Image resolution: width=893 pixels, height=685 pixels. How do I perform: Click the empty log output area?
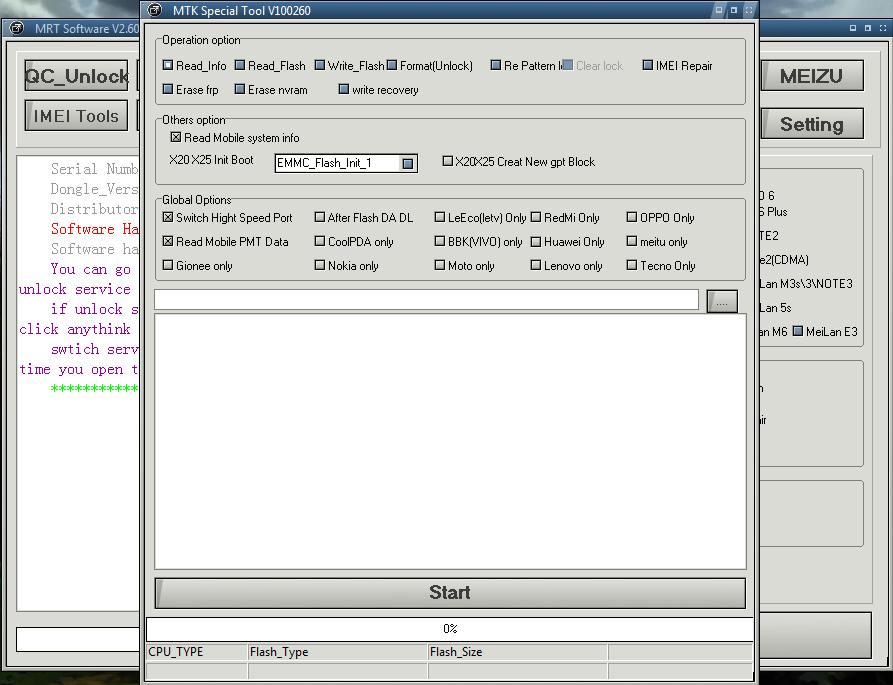tap(450, 441)
